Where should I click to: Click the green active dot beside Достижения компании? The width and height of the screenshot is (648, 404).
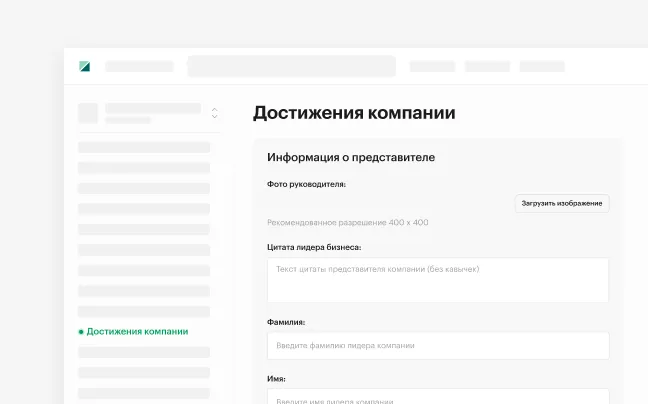coord(81,332)
